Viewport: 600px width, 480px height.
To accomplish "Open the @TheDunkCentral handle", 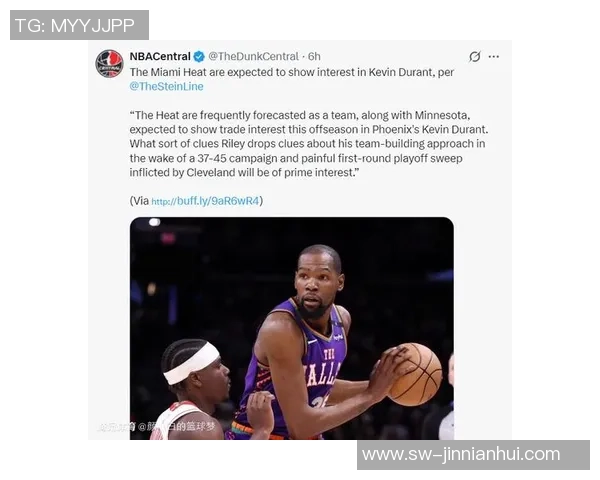I will 253,56.
